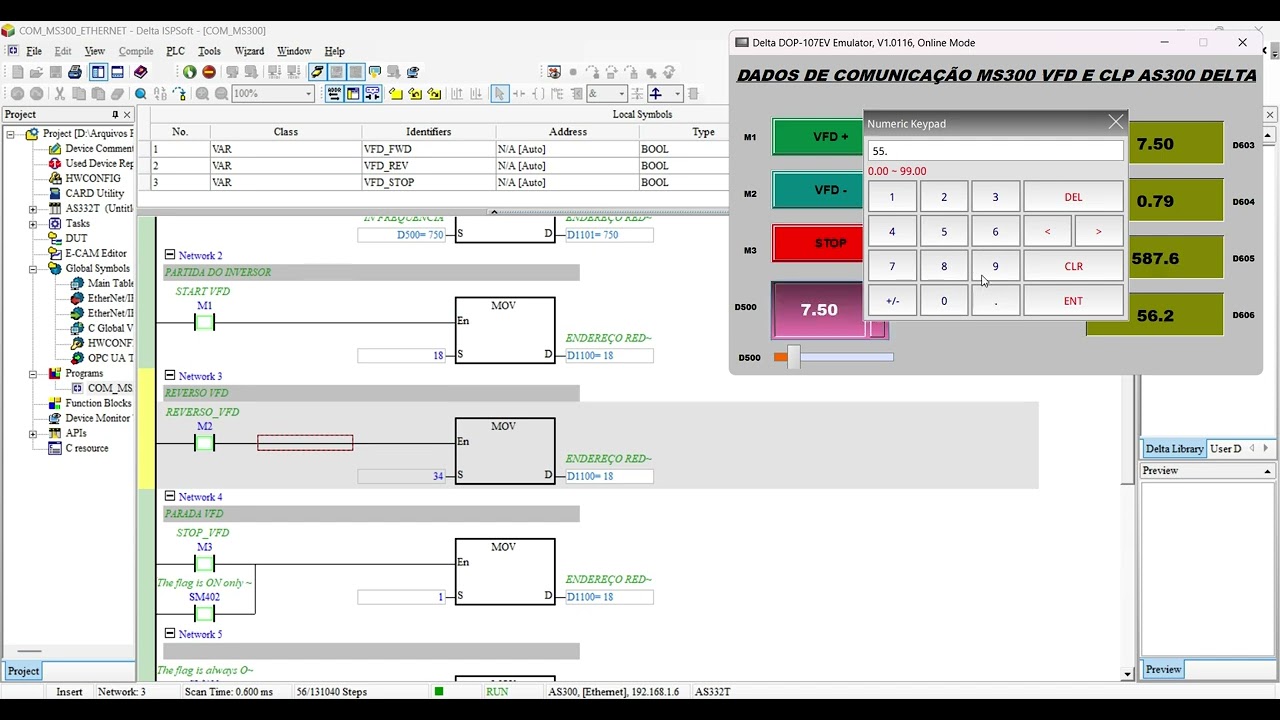This screenshot has width=1280, height=720.
Task: Toggle the SM402 contact
Action: pos(204,613)
